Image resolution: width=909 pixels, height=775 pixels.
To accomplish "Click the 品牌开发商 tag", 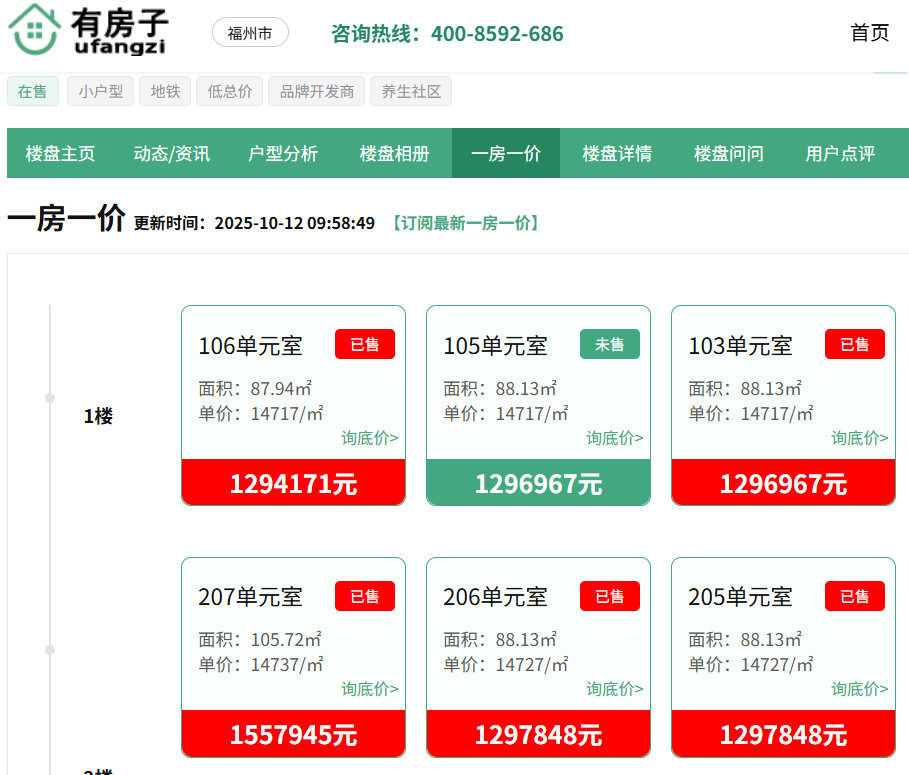I will [x=317, y=92].
